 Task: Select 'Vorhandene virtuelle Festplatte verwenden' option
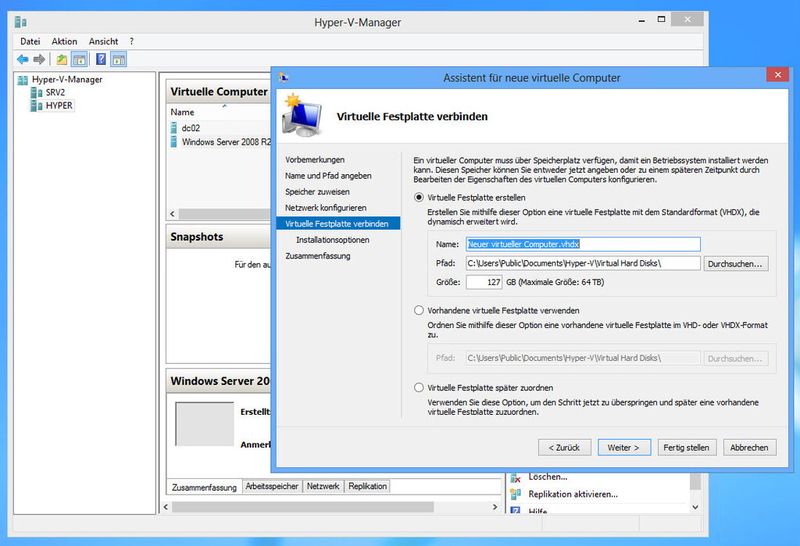[419, 310]
